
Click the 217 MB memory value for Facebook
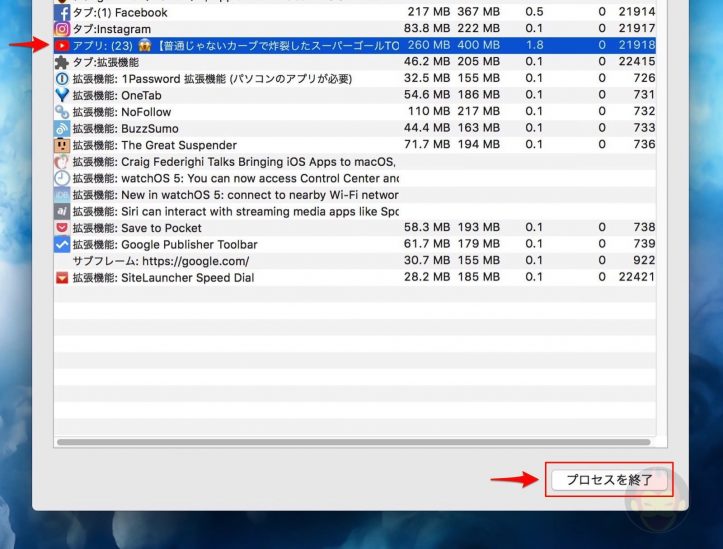429,12
